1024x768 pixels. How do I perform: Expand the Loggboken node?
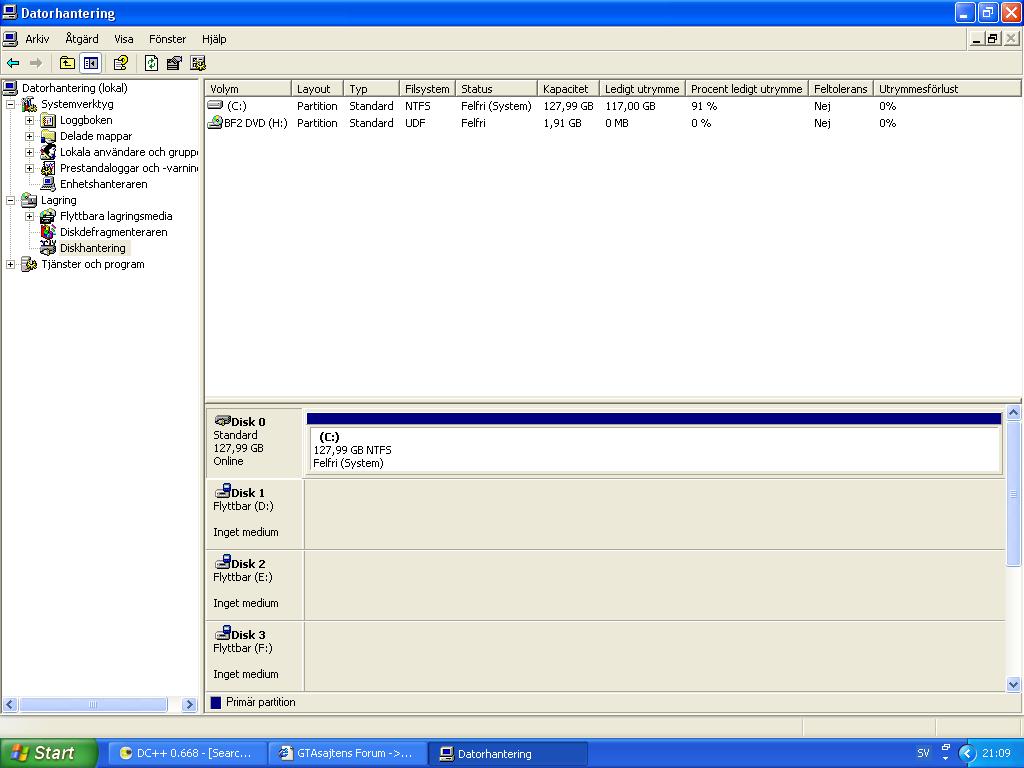tap(29, 120)
